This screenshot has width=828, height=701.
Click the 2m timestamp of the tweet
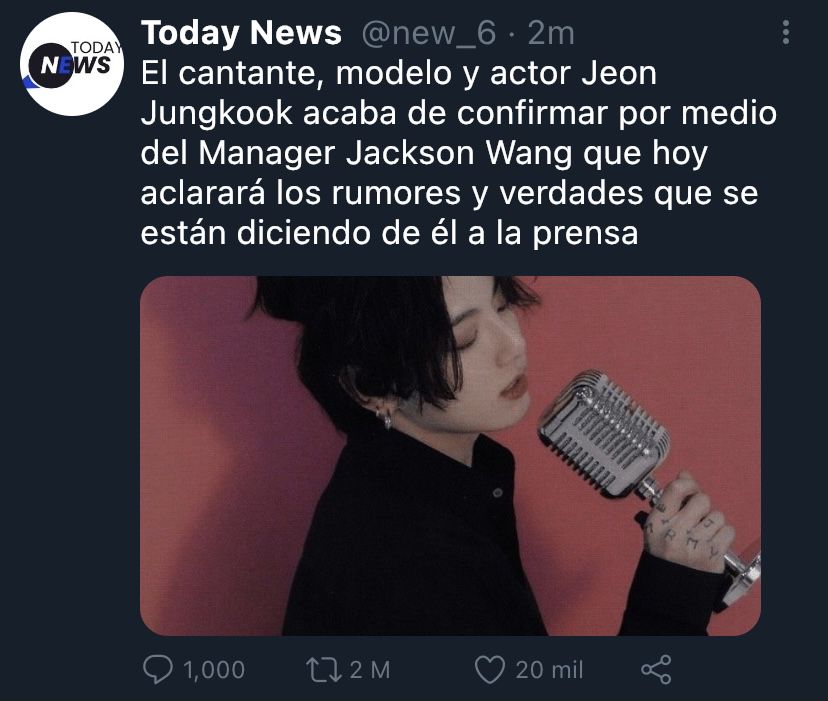550,33
